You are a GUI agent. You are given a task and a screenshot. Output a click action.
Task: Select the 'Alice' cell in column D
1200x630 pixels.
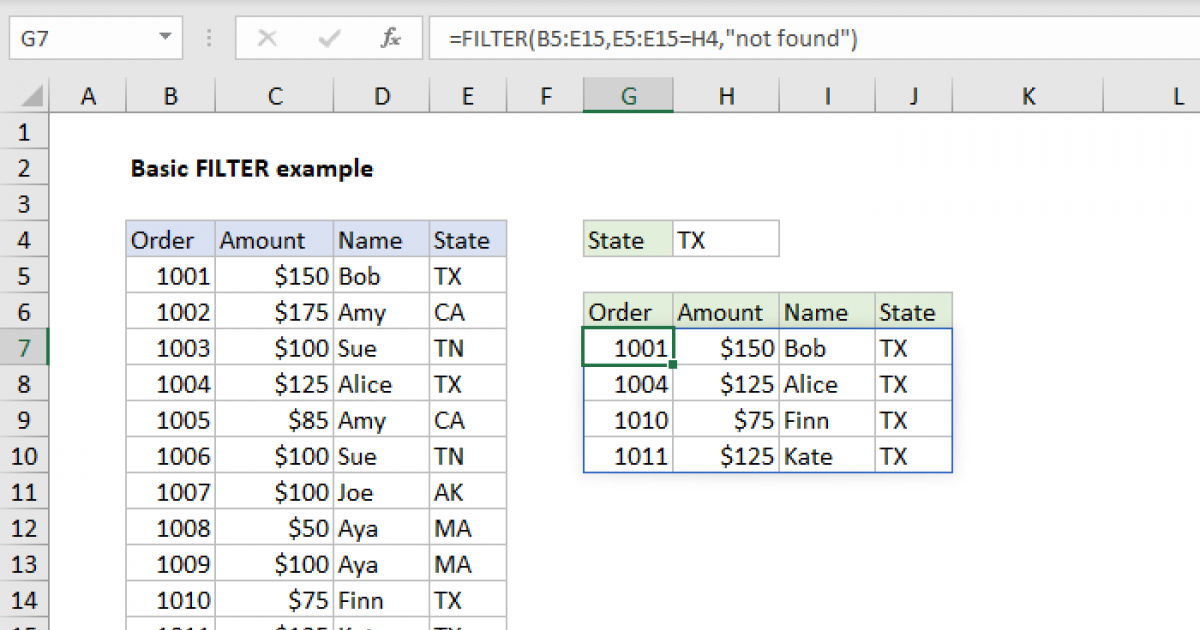(x=381, y=384)
